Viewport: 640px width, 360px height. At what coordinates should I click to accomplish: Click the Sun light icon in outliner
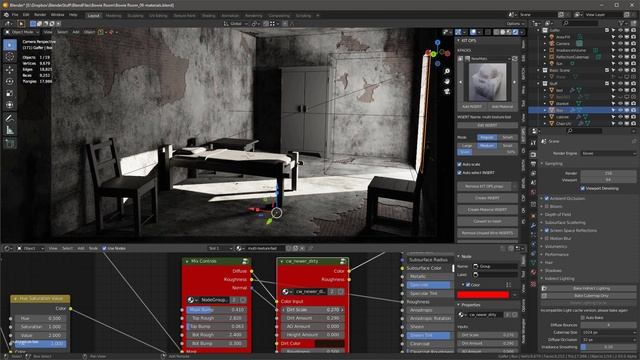551,63
